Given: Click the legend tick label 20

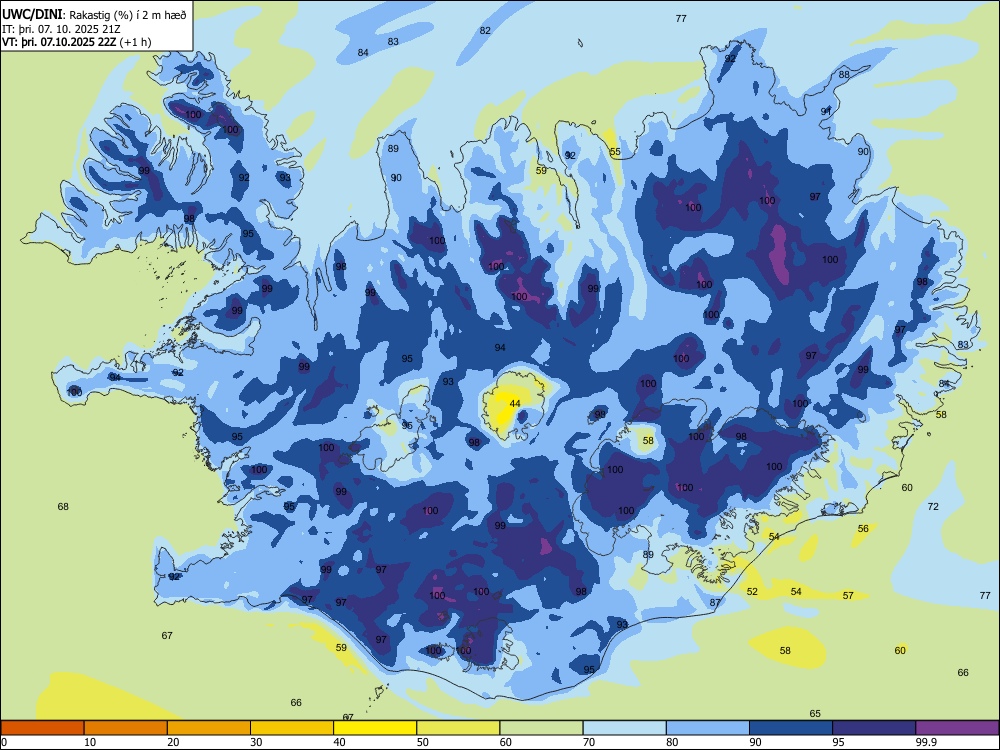Looking at the screenshot, I should (x=173, y=742).
